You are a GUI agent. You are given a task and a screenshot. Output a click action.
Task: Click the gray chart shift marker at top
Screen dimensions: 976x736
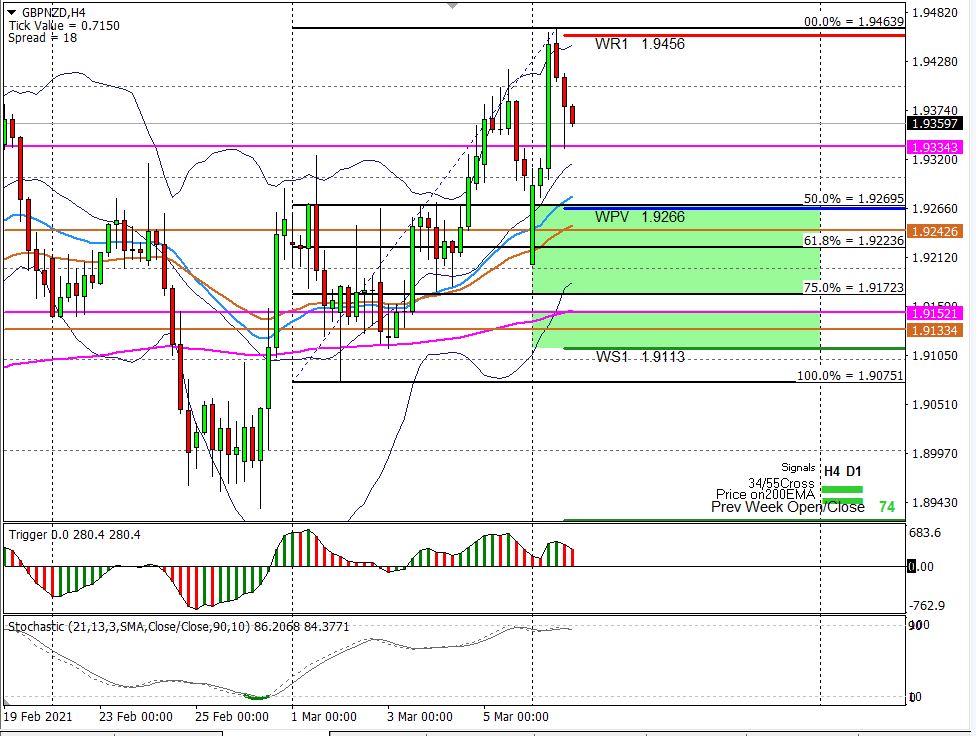[453, 5]
